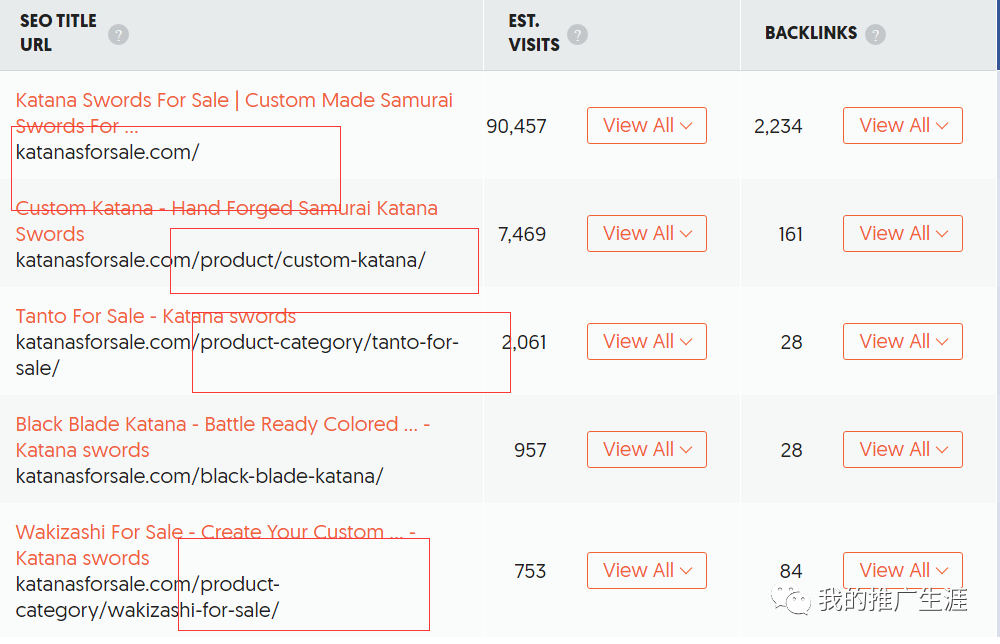Click help icon beside SEO Title URL
The height and width of the screenshot is (644, 1000).
[119, 35]
